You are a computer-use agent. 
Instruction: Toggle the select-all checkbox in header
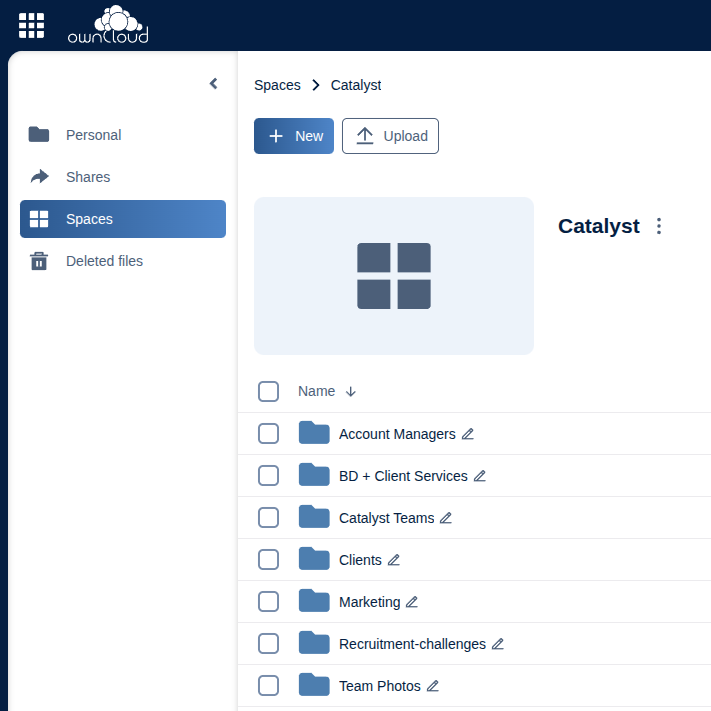(x=268, y=391)
